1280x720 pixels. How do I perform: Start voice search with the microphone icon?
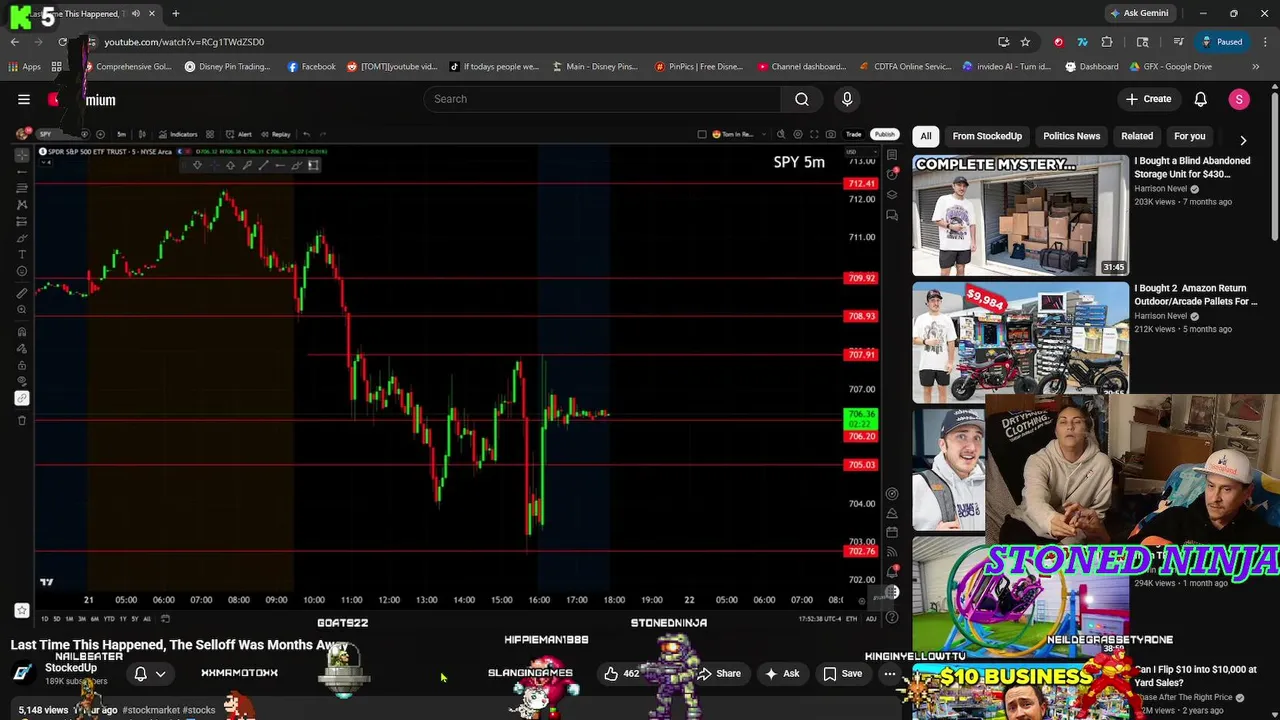[847, 99]
